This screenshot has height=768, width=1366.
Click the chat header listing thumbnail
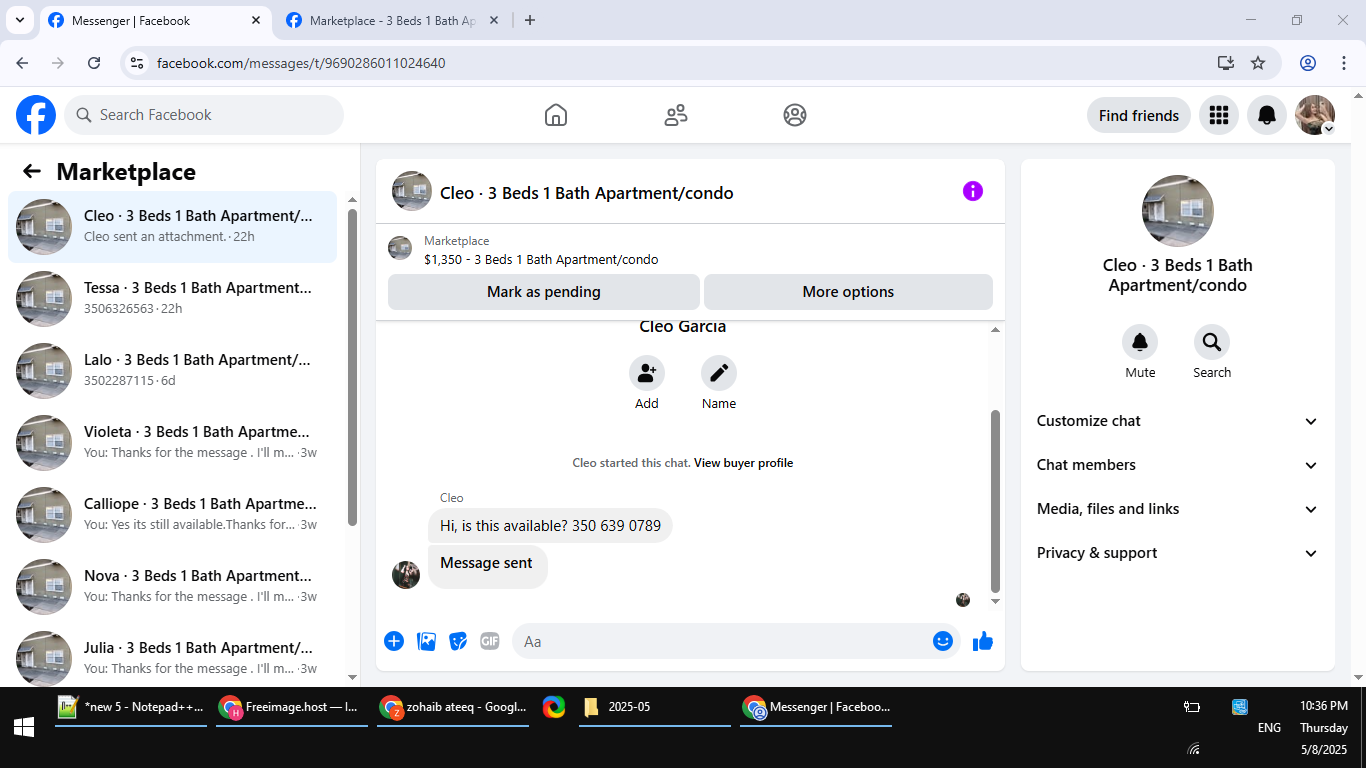point(400,248)
